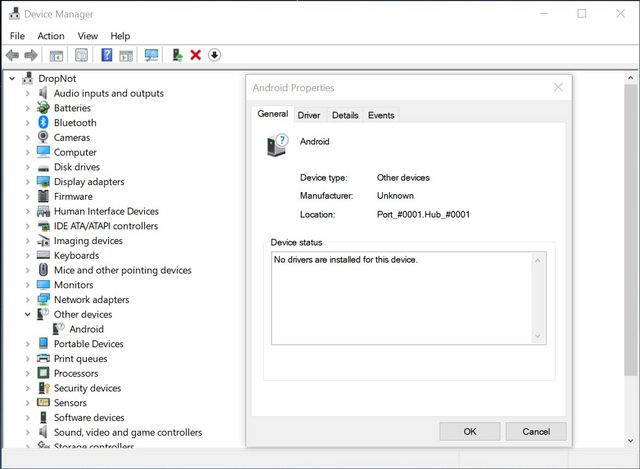
Task: Click the Bluetooth category icon
Action: 43,122
